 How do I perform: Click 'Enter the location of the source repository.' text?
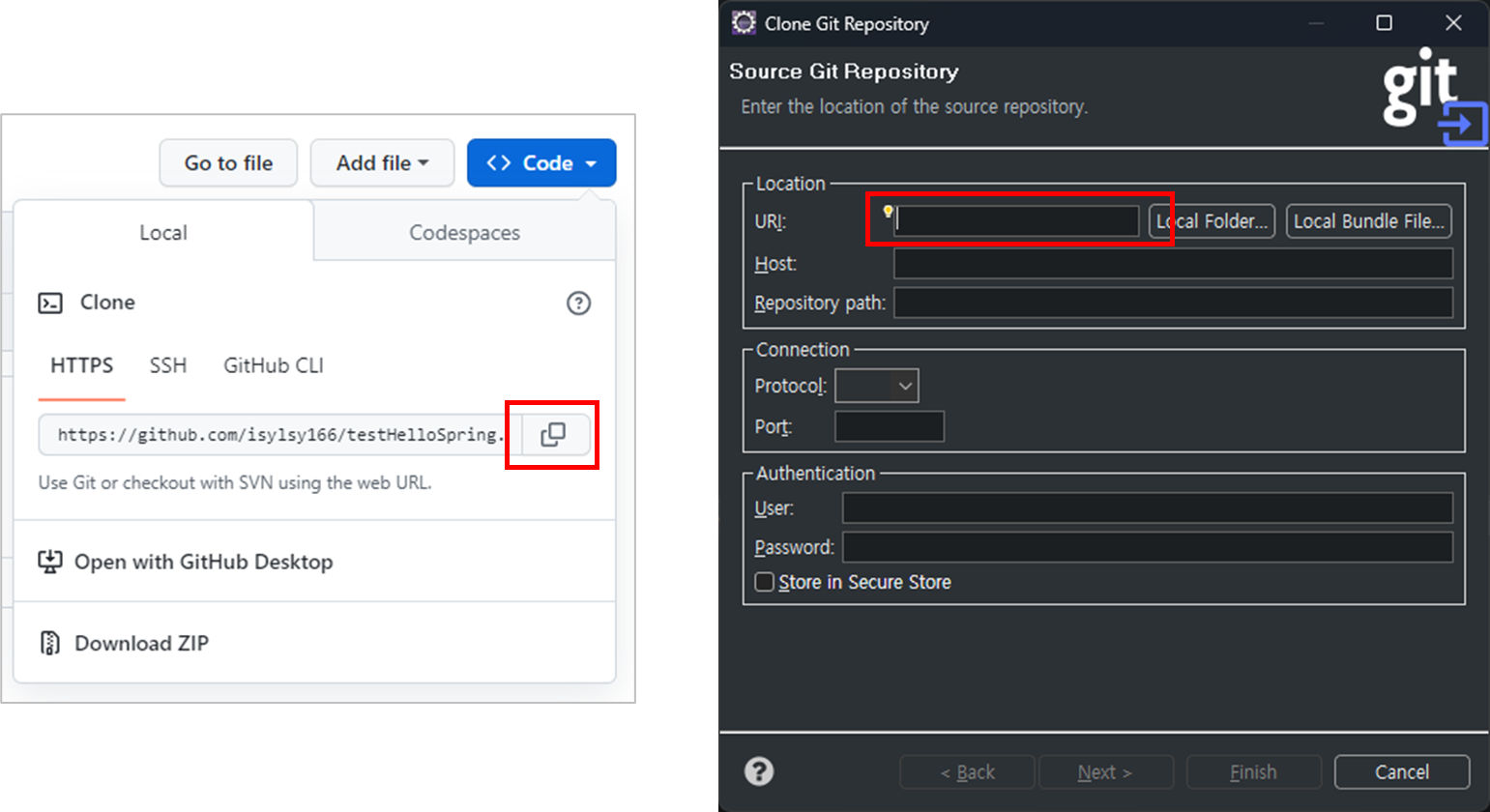(915, 106)
